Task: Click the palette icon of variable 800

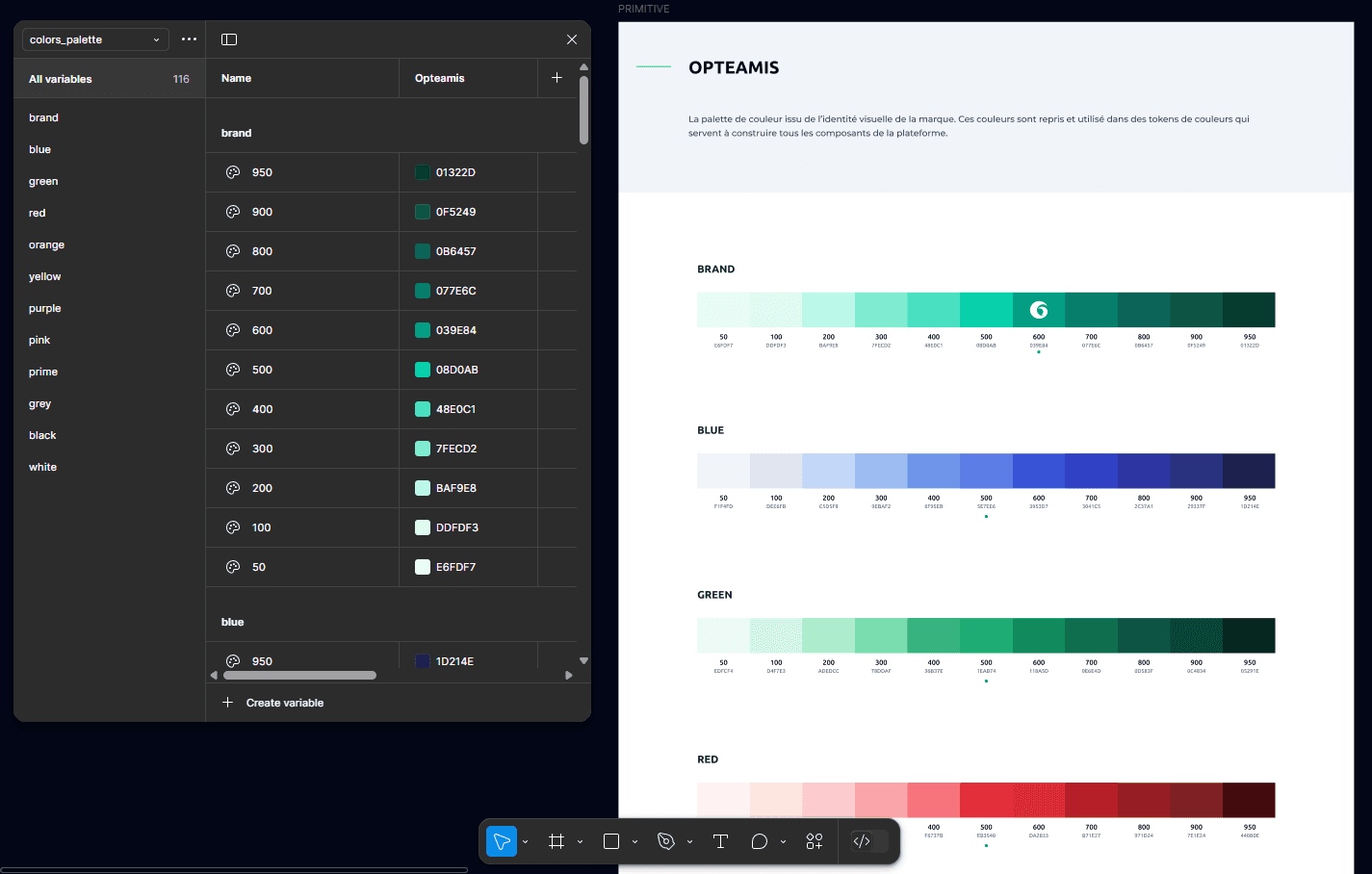Action: tap(233, 251)
